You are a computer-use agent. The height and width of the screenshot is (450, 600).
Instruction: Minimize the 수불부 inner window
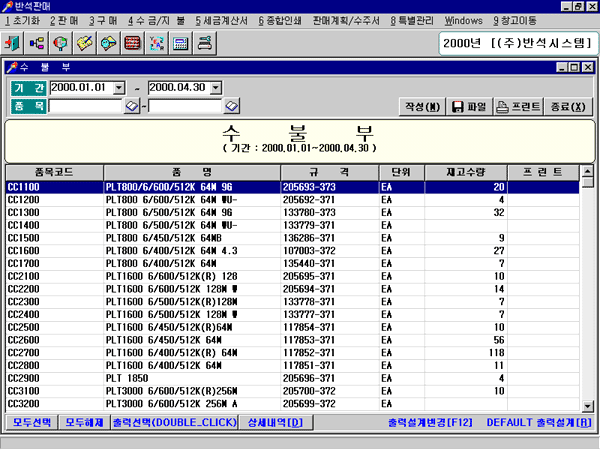click(x=562, y=67)
